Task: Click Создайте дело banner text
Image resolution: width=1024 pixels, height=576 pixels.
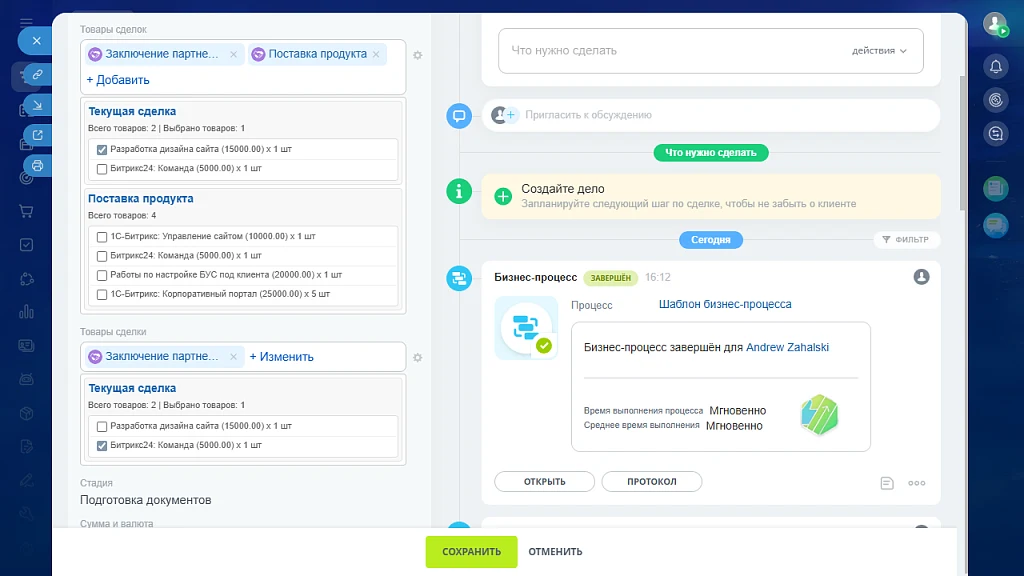Action: (562, 189)
